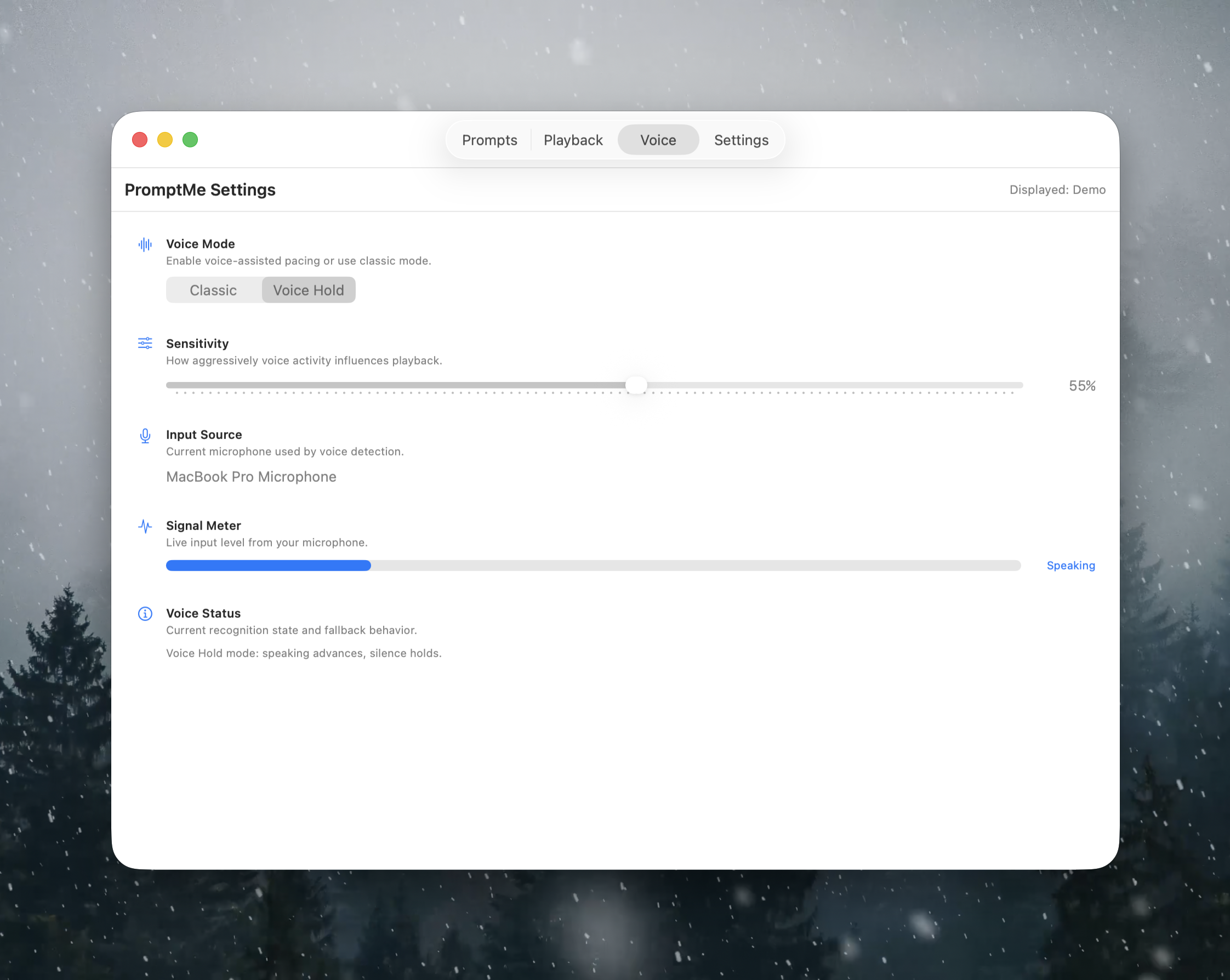Click the blue Speaking status label

pyautogui.click(x=1070, y=565)
